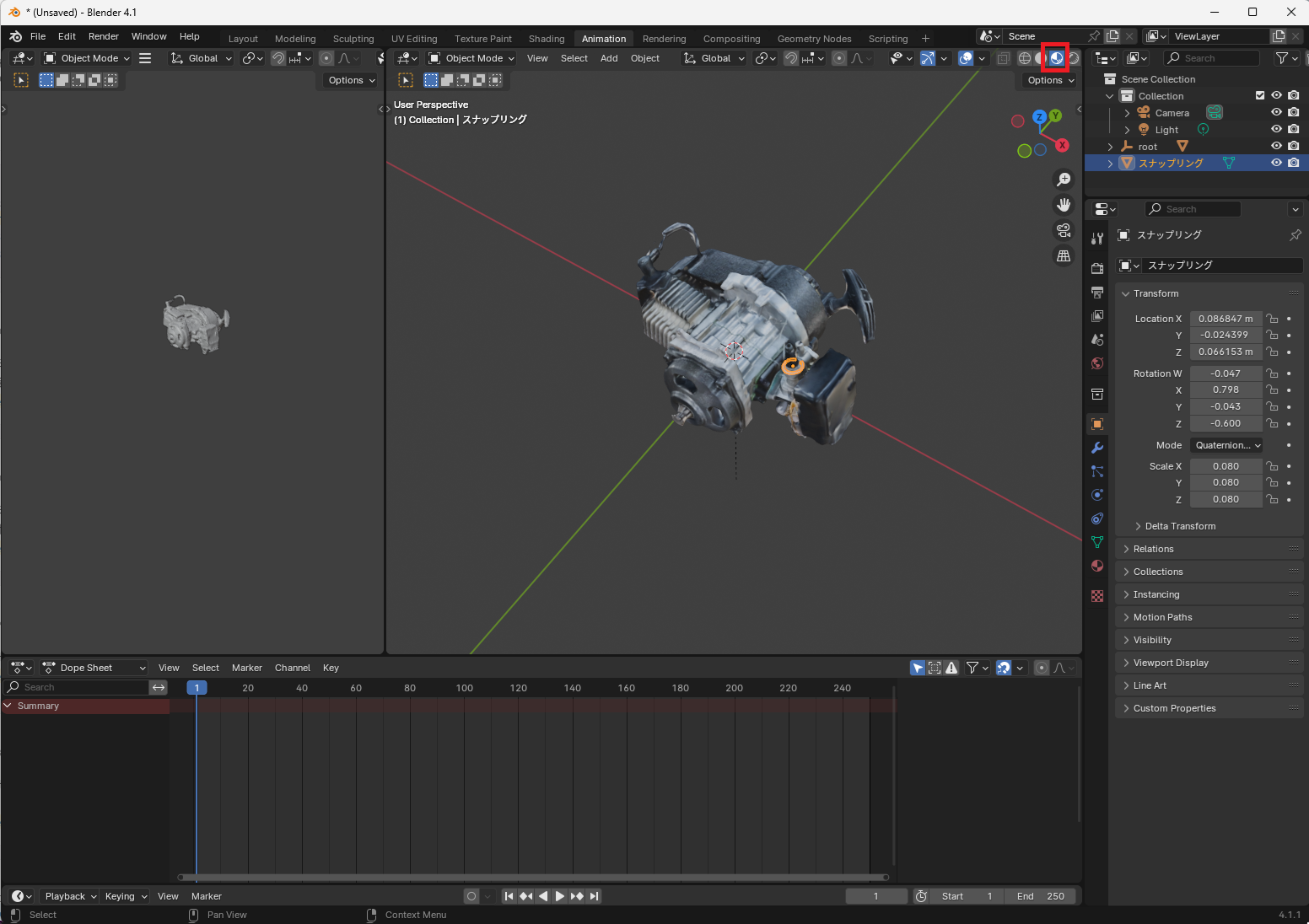Viewport: 1309px width, 924px height.
Task: Open the Render menu
Action: pyautogui.click(x=104, y=36)
